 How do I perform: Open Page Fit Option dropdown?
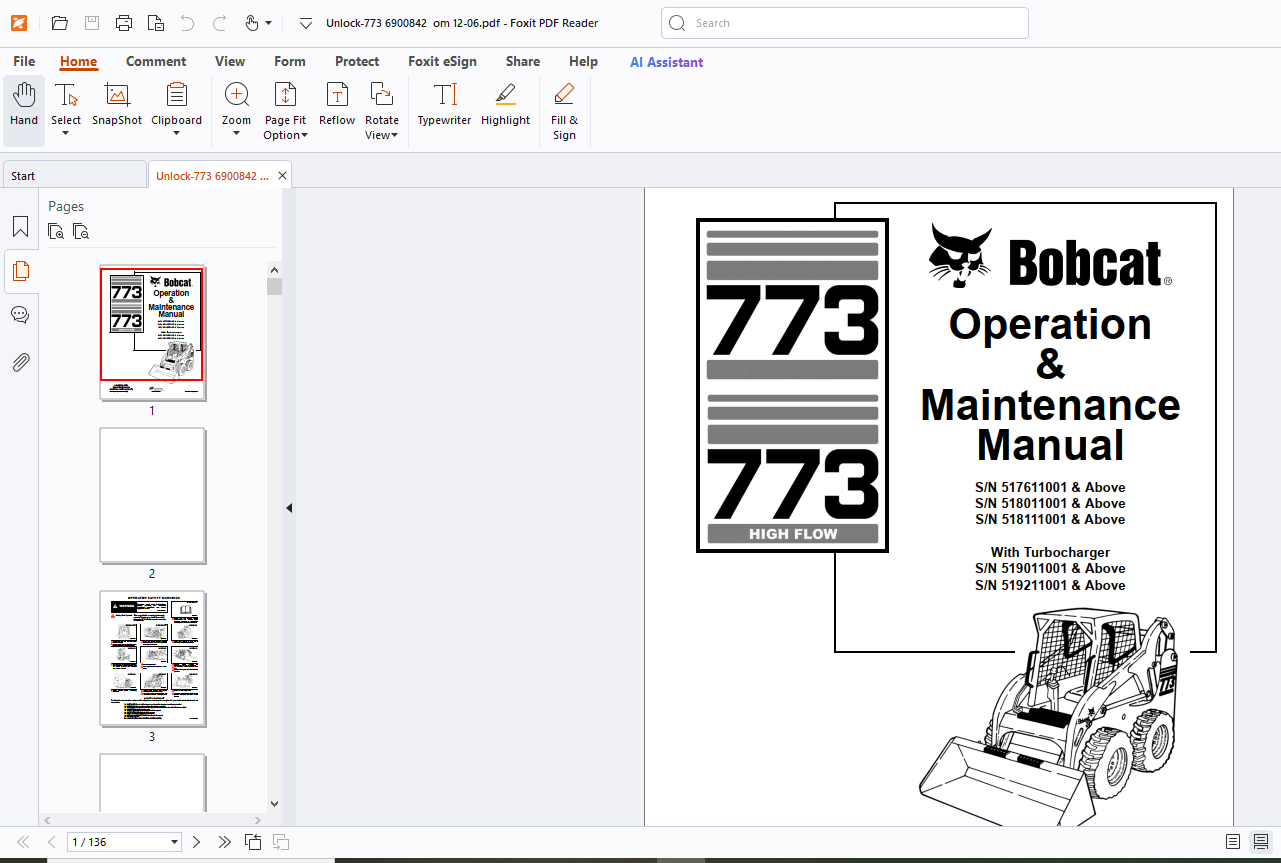tap(285, 111)
